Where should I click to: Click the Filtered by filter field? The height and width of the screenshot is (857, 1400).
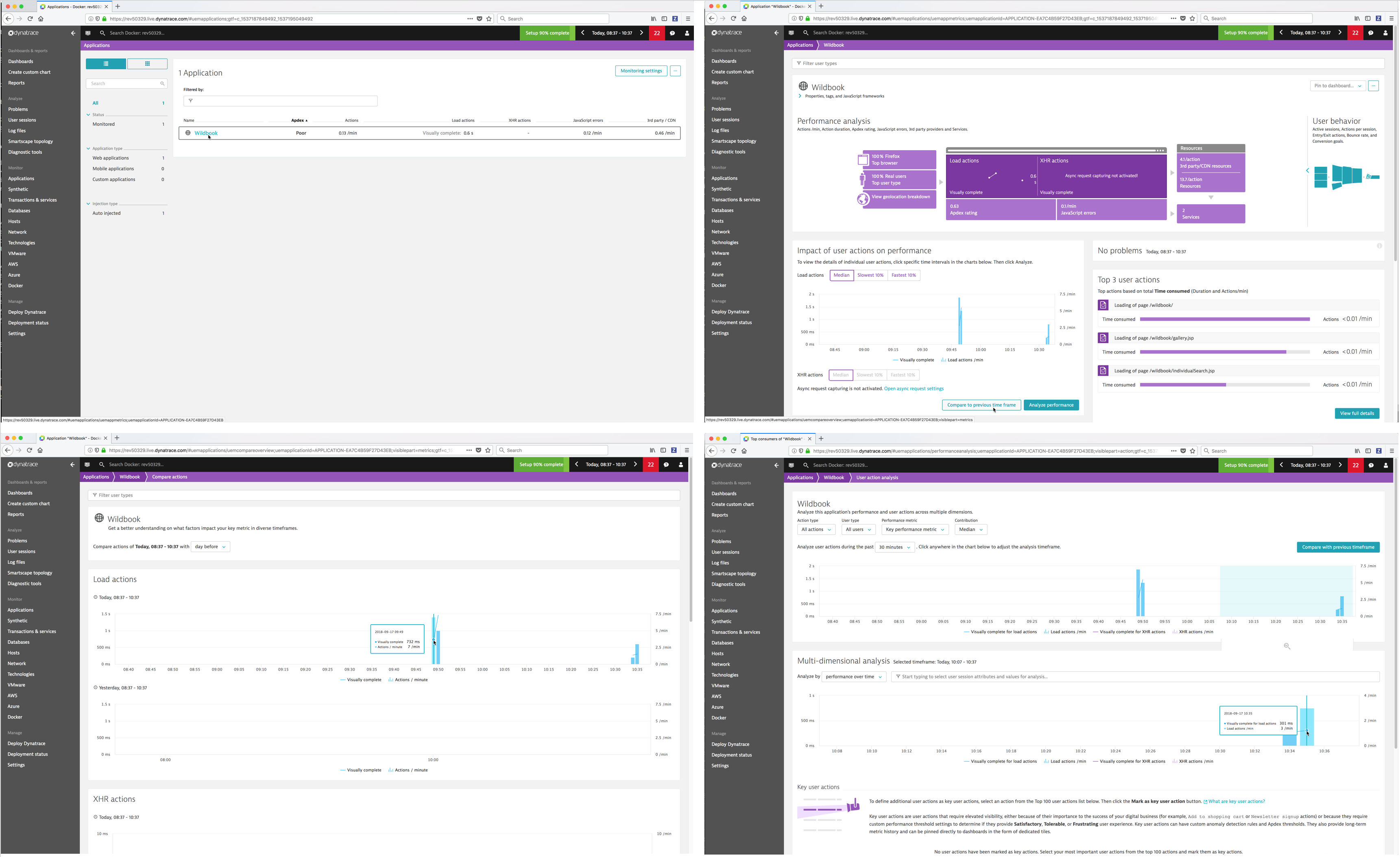pyautogui.click(x=280, y=101)
